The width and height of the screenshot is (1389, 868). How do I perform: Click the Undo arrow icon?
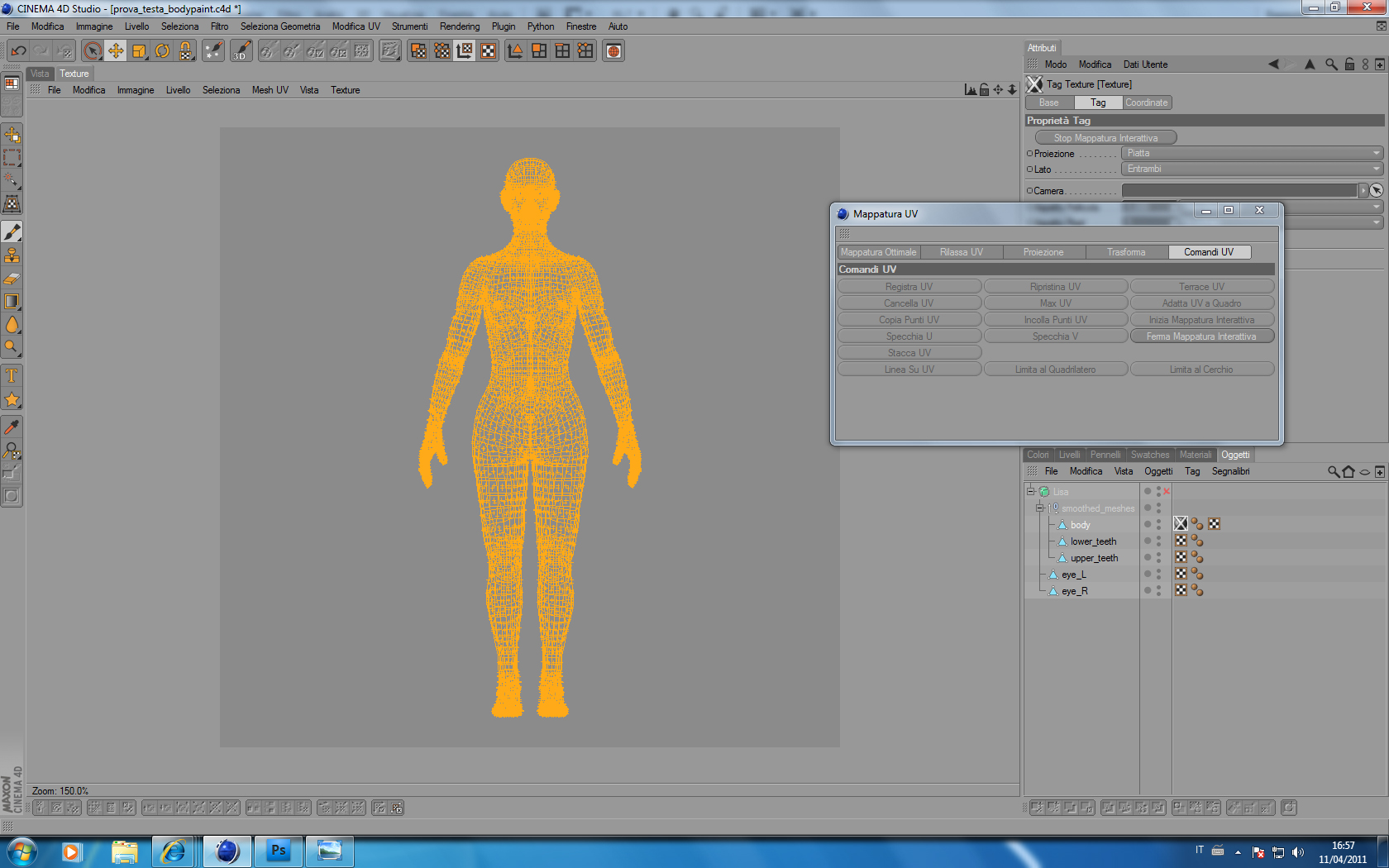pyautogui.click(x=18, y=51)
